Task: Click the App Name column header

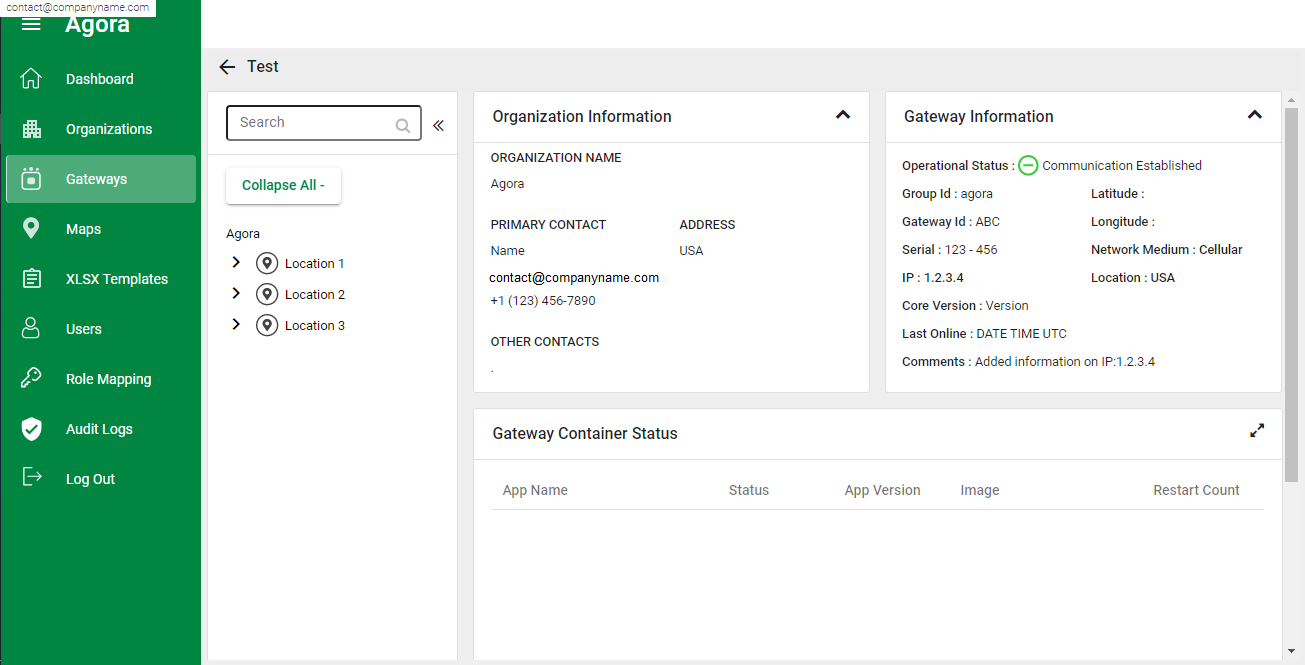Action: [x=535, y=490]
